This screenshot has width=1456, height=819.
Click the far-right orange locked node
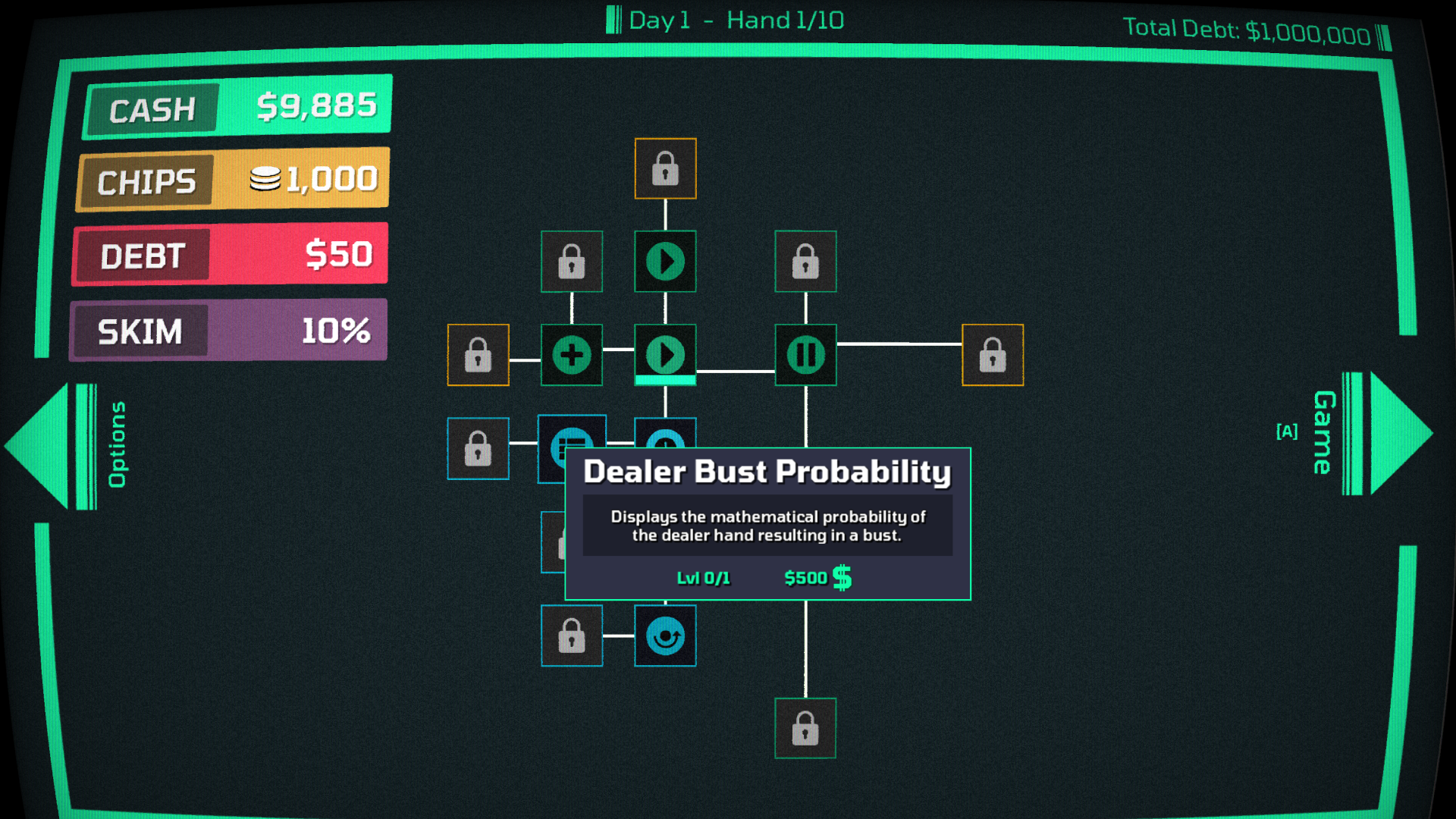pos(992,355)
